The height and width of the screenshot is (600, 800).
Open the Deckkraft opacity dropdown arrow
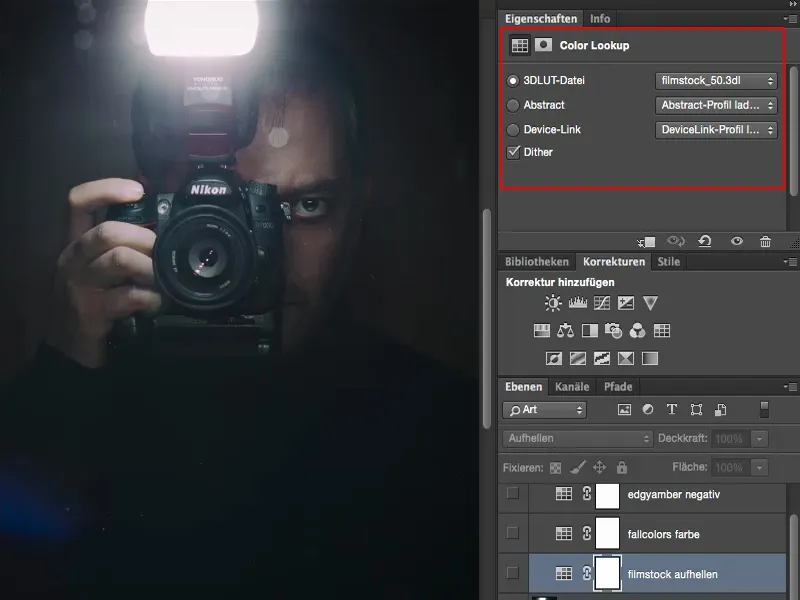[759, 439]
